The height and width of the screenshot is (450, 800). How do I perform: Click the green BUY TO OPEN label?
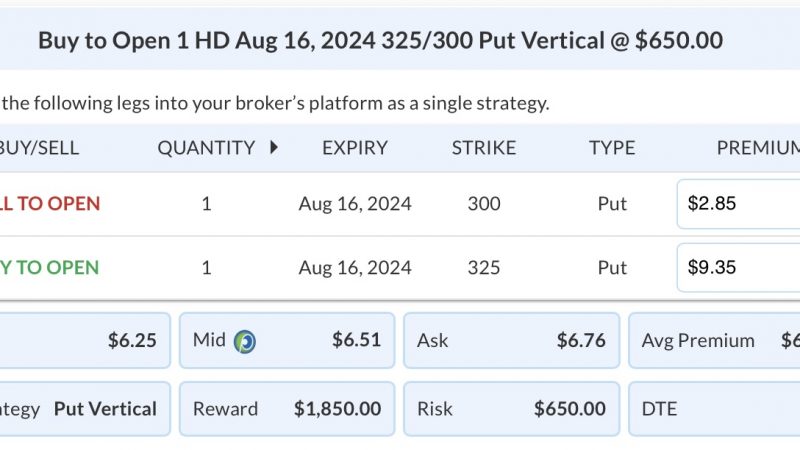[x=49, y=267]
